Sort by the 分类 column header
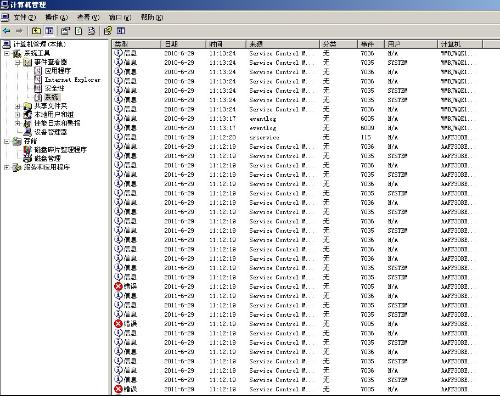The width and height of the screenshot is (500, 396). [339, 44]
